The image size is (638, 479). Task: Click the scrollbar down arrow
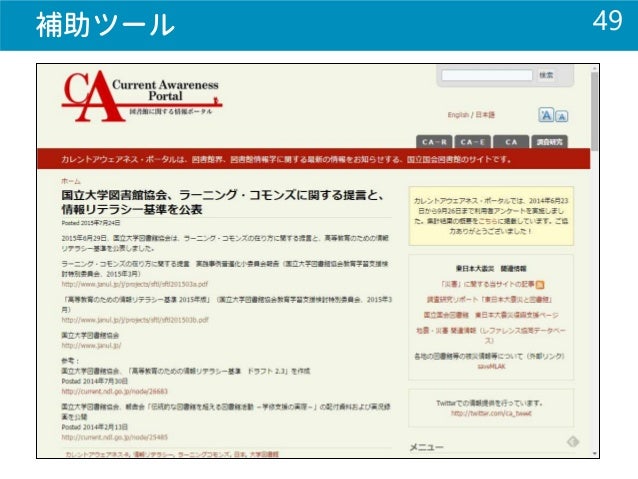594,453
